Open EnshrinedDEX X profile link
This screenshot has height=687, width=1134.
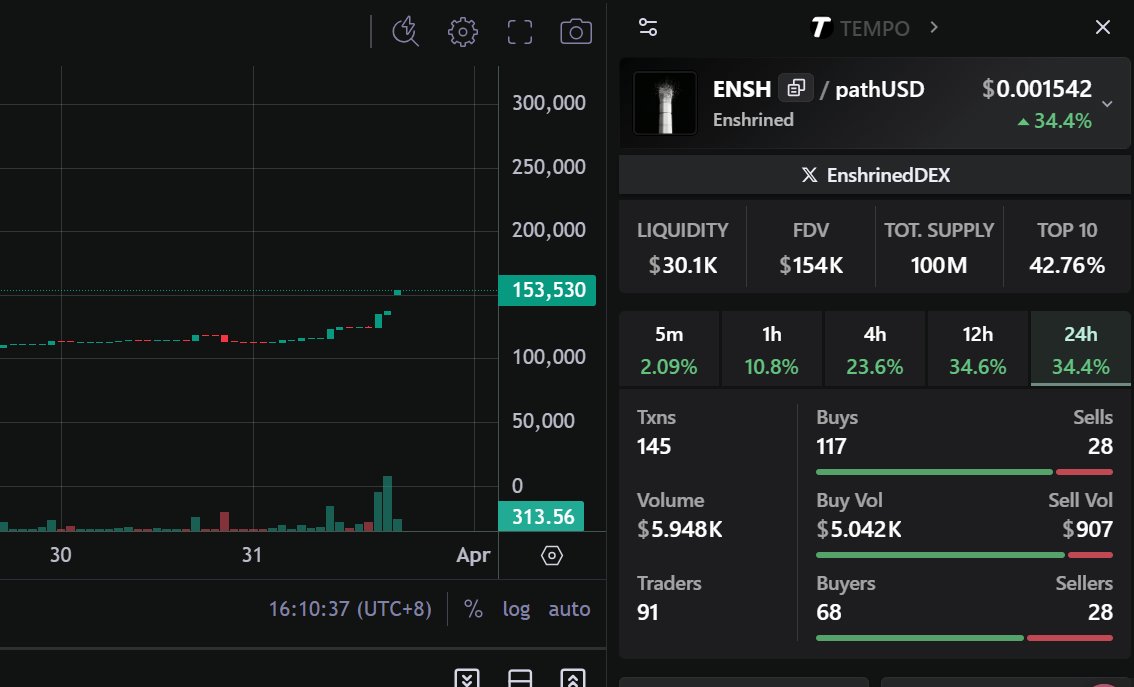[x=875, y=175]
